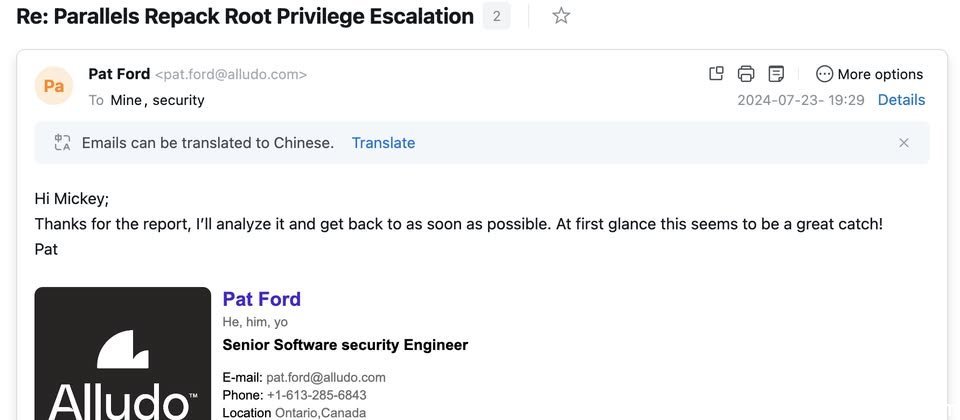Viewport: 960px width, 420px height.
Task: Click Pat Ford's avatar
Action: coord(54,86)
